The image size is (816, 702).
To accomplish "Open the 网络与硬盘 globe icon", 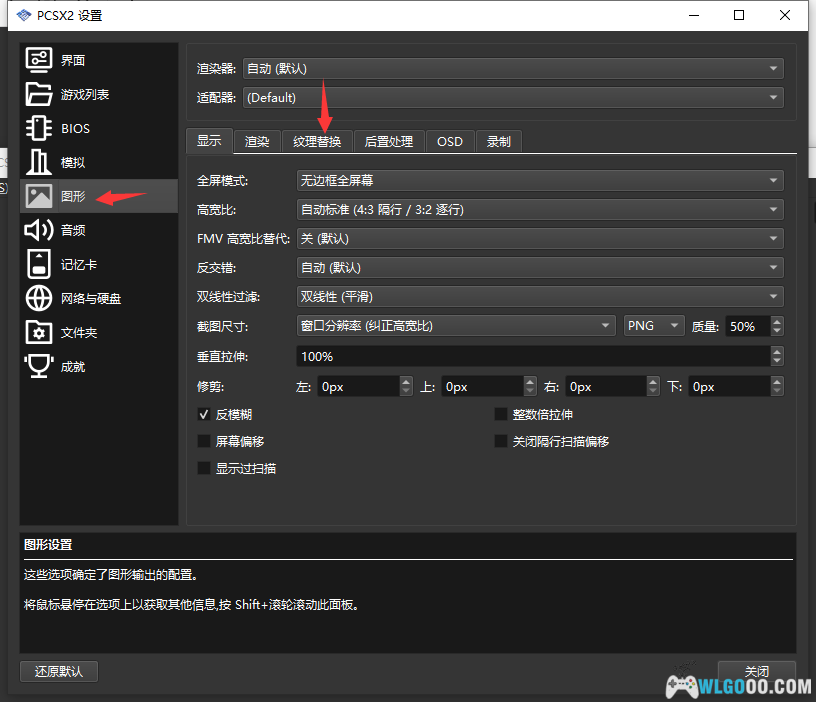I will tap(39, 298).
